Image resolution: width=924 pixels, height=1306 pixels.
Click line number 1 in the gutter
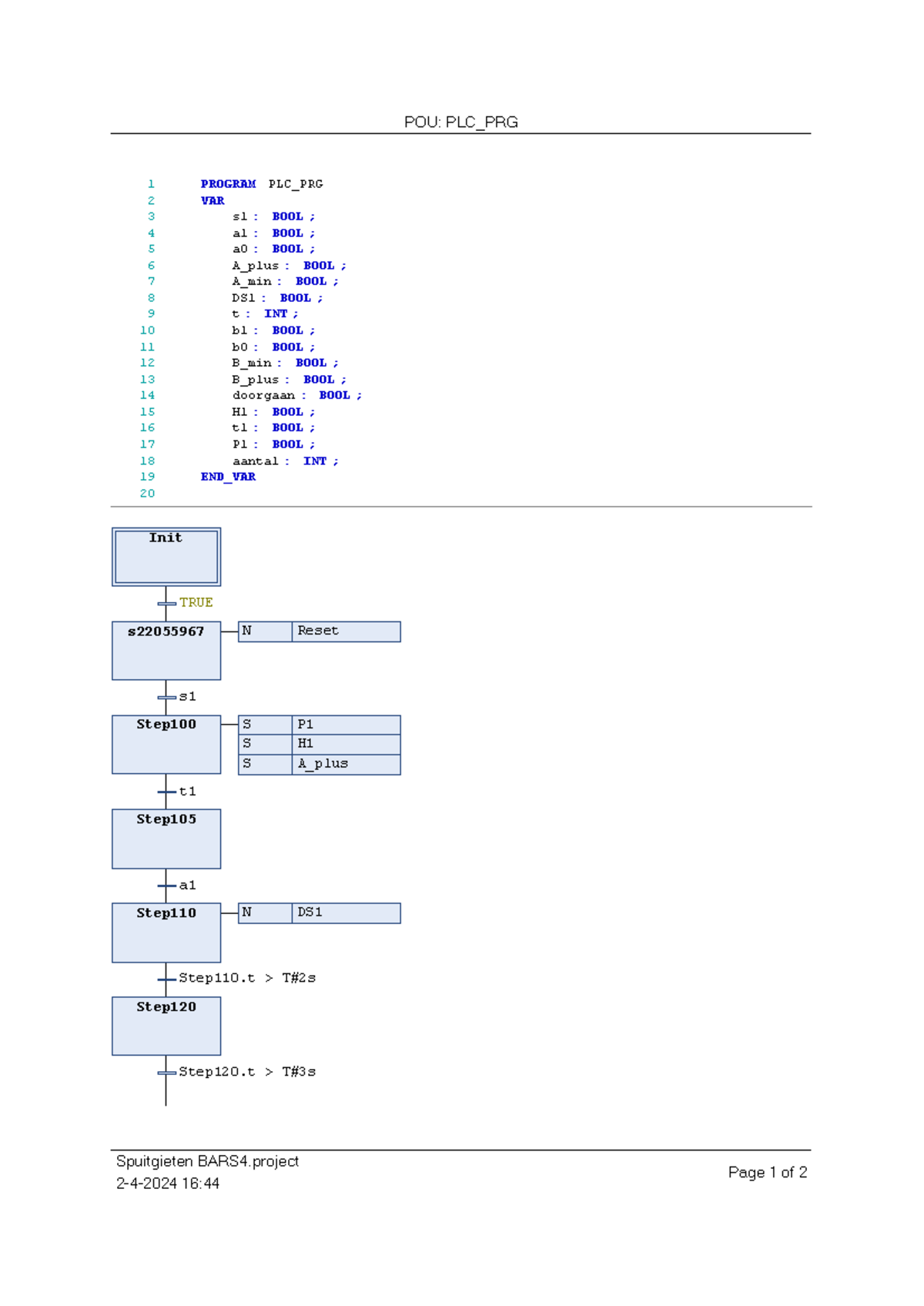tap(151, 184)
